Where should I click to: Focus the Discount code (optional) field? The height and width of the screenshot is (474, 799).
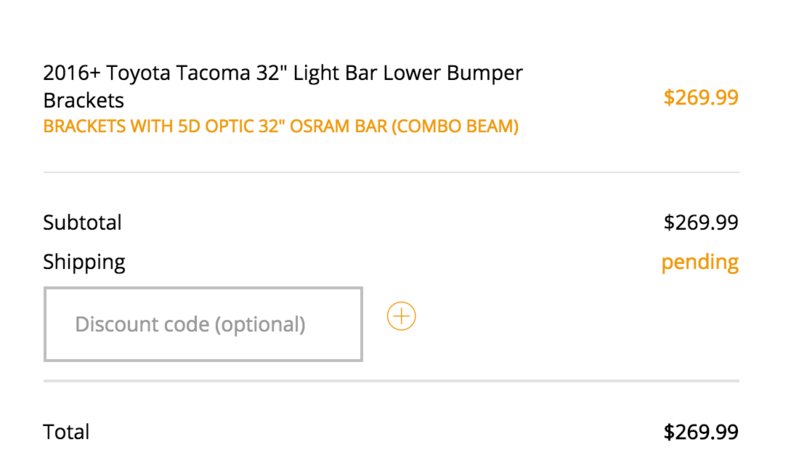[x=203, y=324]
